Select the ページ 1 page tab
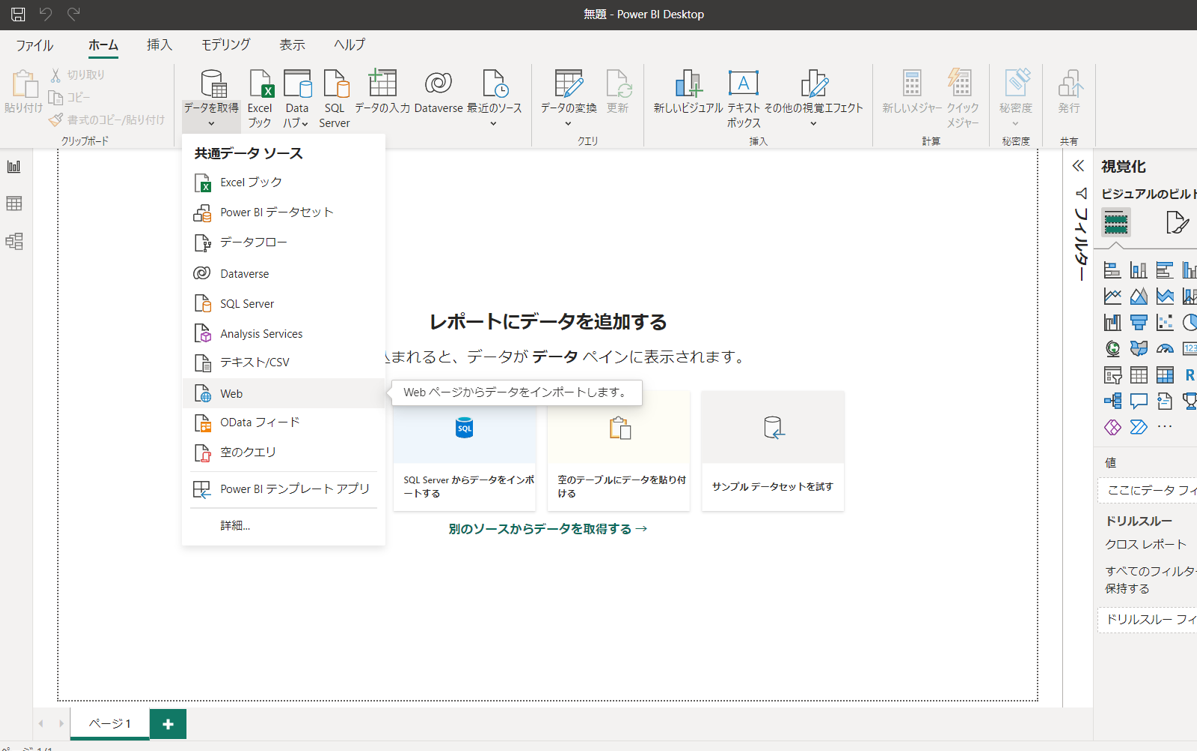This screenshot has width=1197, height=751. pos(110,724)
